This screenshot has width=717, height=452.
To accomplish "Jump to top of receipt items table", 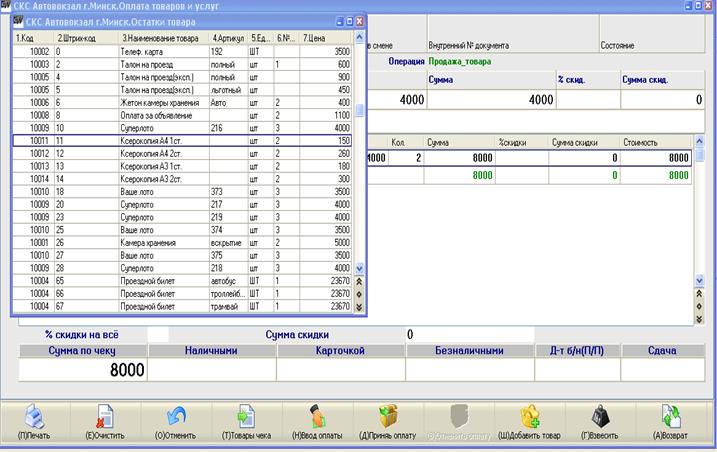I will click(699, 294).
